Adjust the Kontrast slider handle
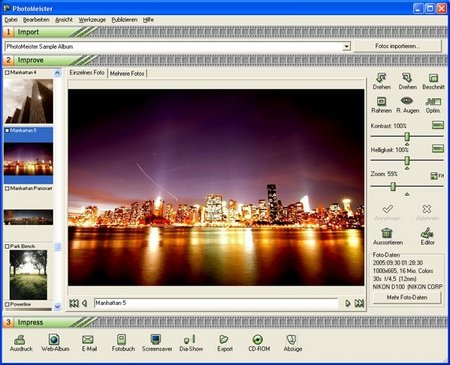 click(x=407, y=137)
